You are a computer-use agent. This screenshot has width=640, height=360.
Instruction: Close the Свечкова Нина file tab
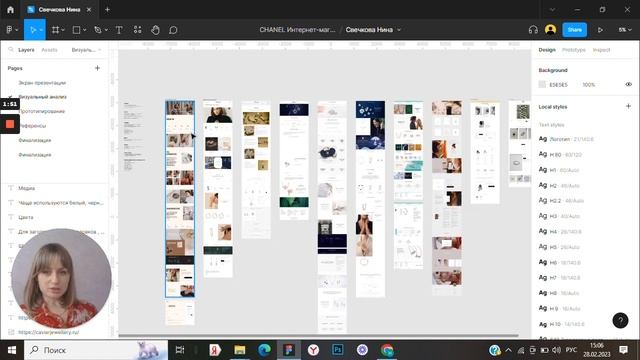[89, 9]
